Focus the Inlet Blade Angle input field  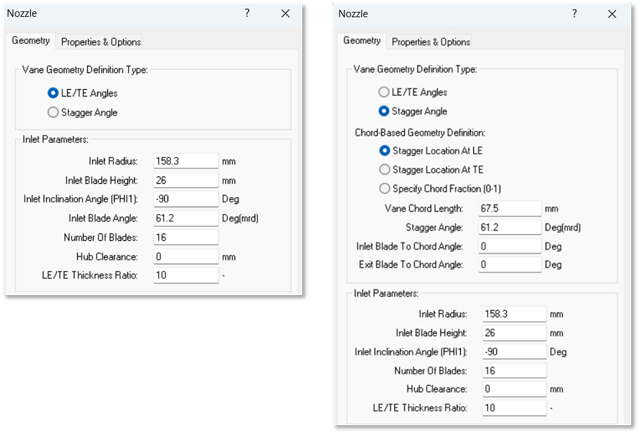click(x=185, y=217)
